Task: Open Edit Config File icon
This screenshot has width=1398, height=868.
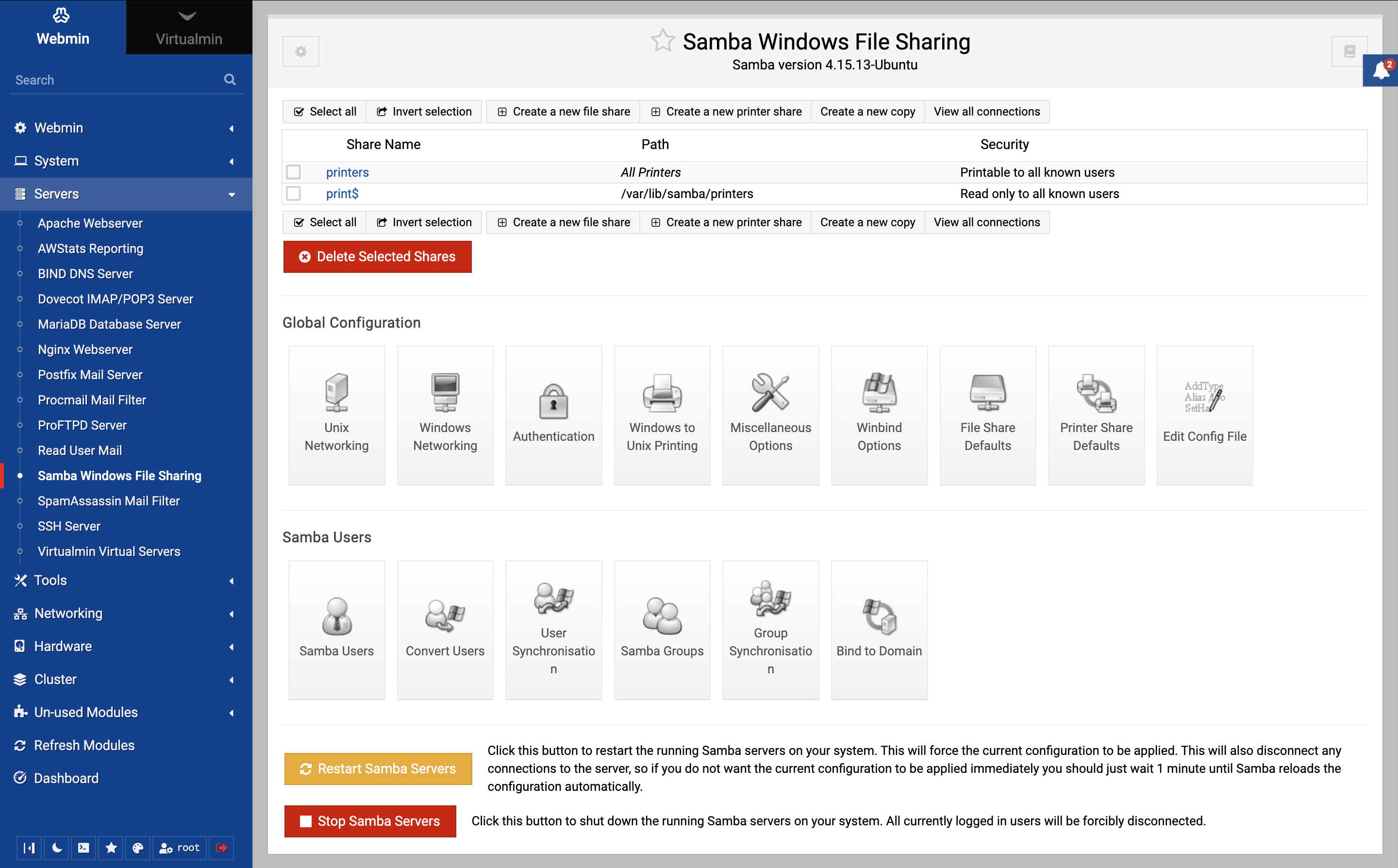Action: [1204, 415]
